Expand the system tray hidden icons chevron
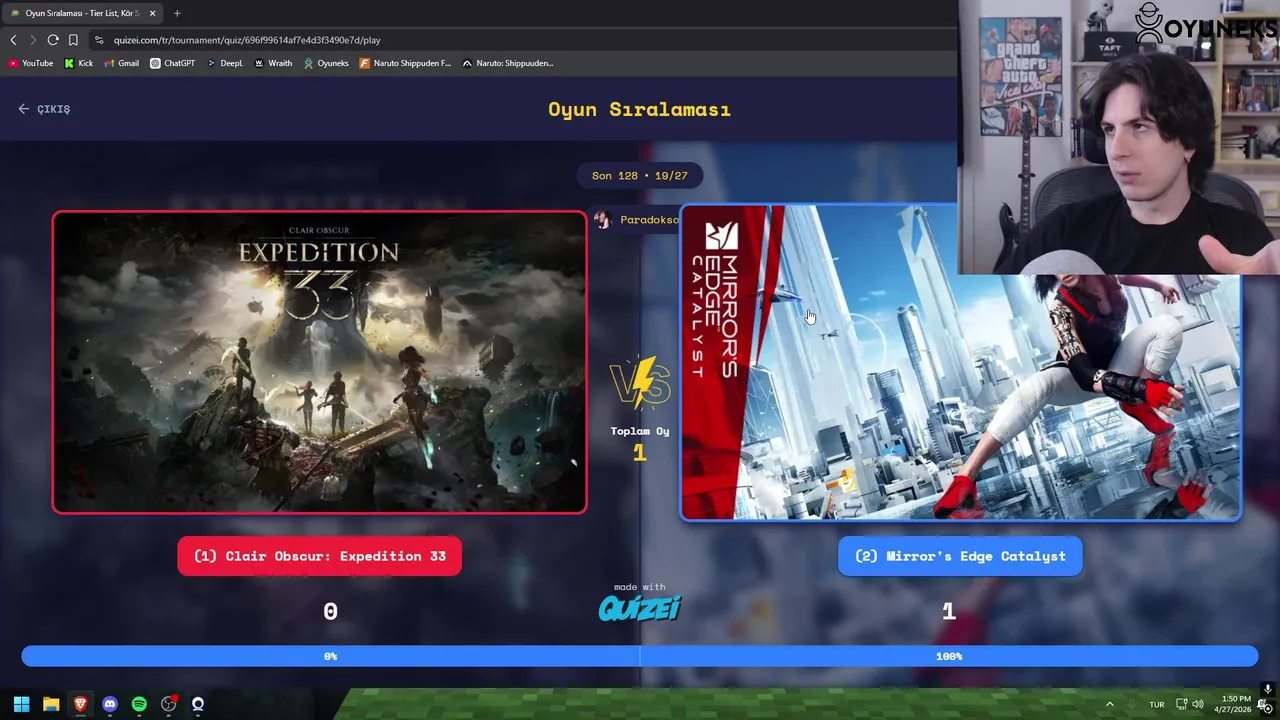 point(1109,704)
